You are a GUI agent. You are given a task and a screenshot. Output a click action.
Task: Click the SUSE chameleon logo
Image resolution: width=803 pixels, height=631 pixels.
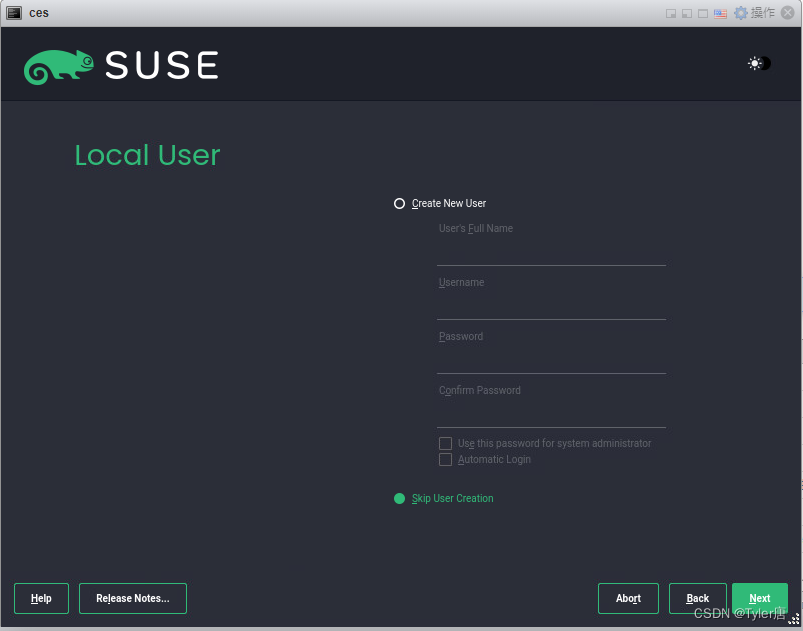pos(58,64)
